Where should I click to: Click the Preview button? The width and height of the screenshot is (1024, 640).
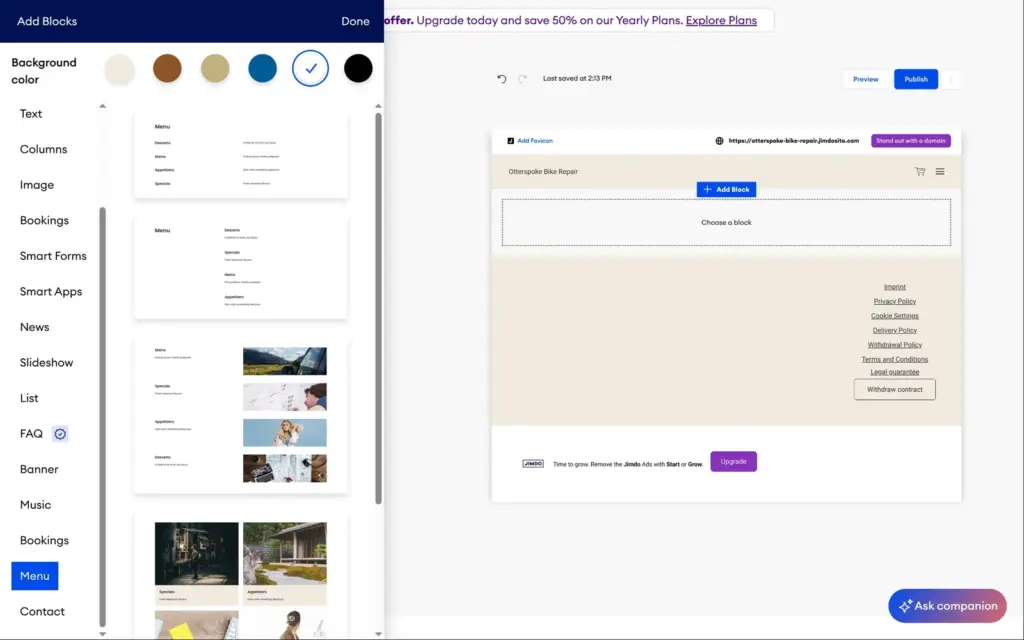(x=865, y=79)
